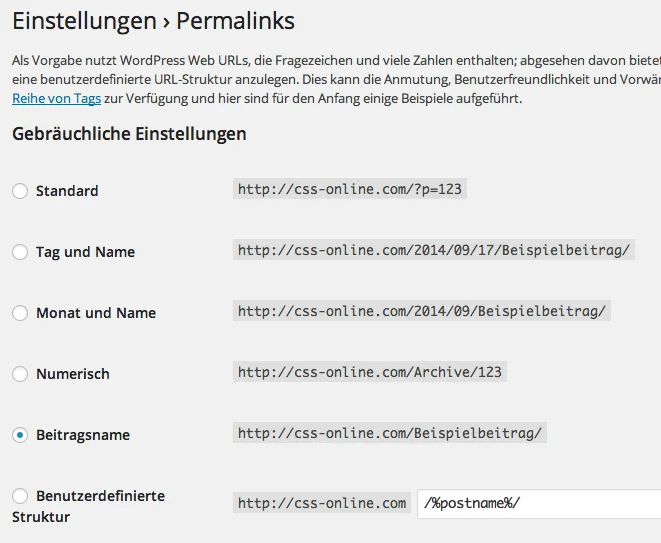Click the Numerisch text label
661x543 pixels.
73,374
